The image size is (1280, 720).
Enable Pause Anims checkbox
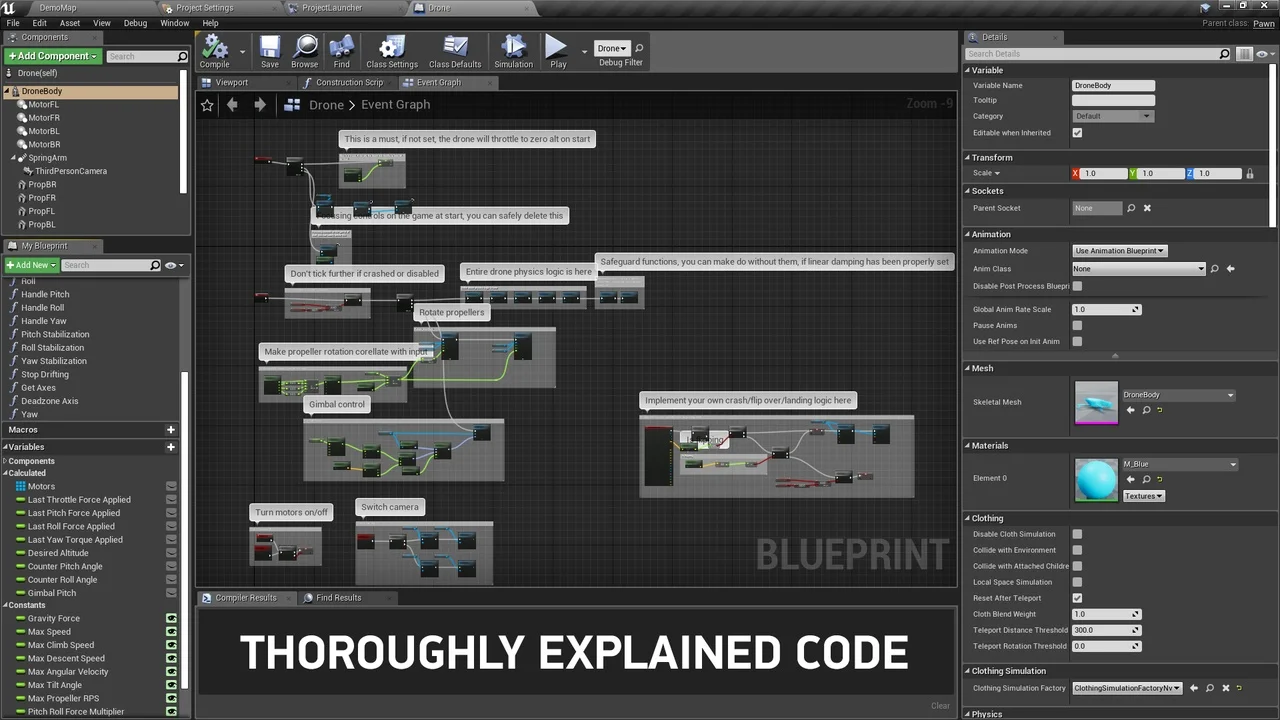pos(1077,325)
